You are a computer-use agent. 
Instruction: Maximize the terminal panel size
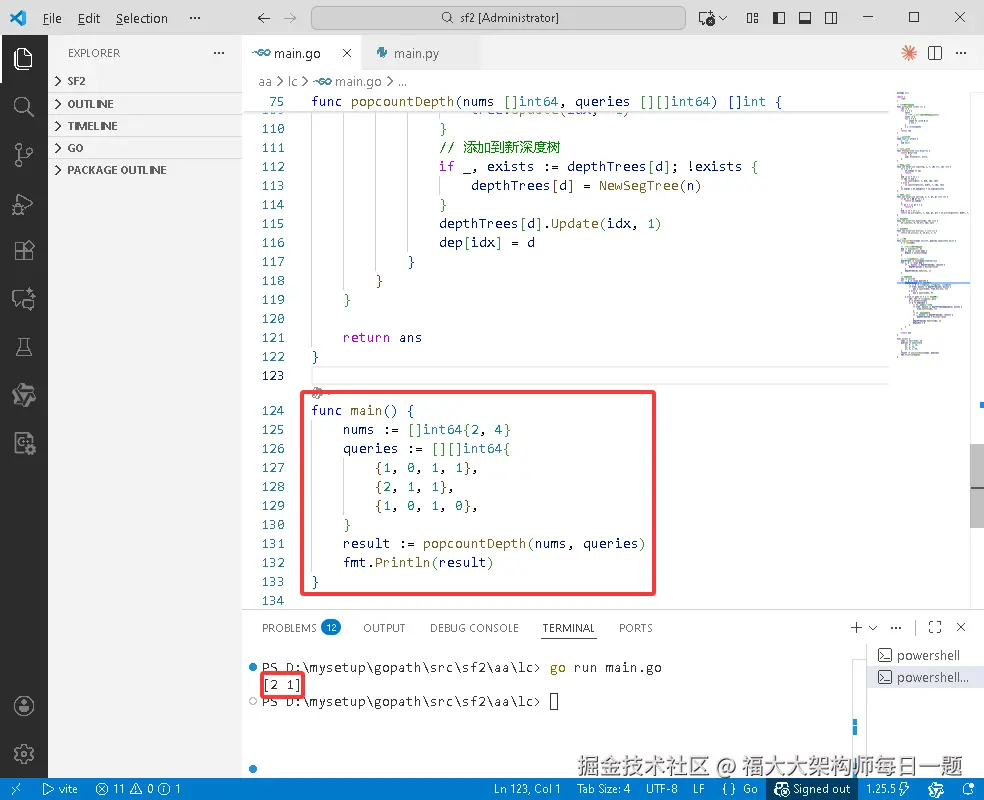934,627
